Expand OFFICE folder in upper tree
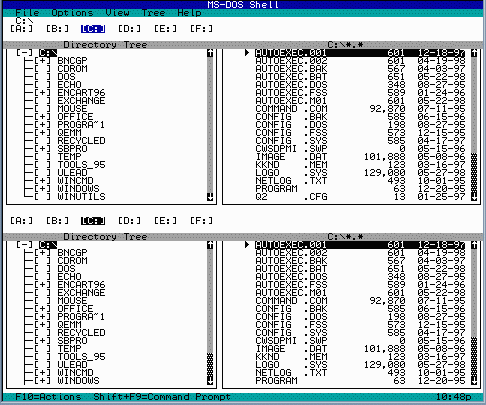This screenshot has width=486, height=405. (x=43, y=117)
